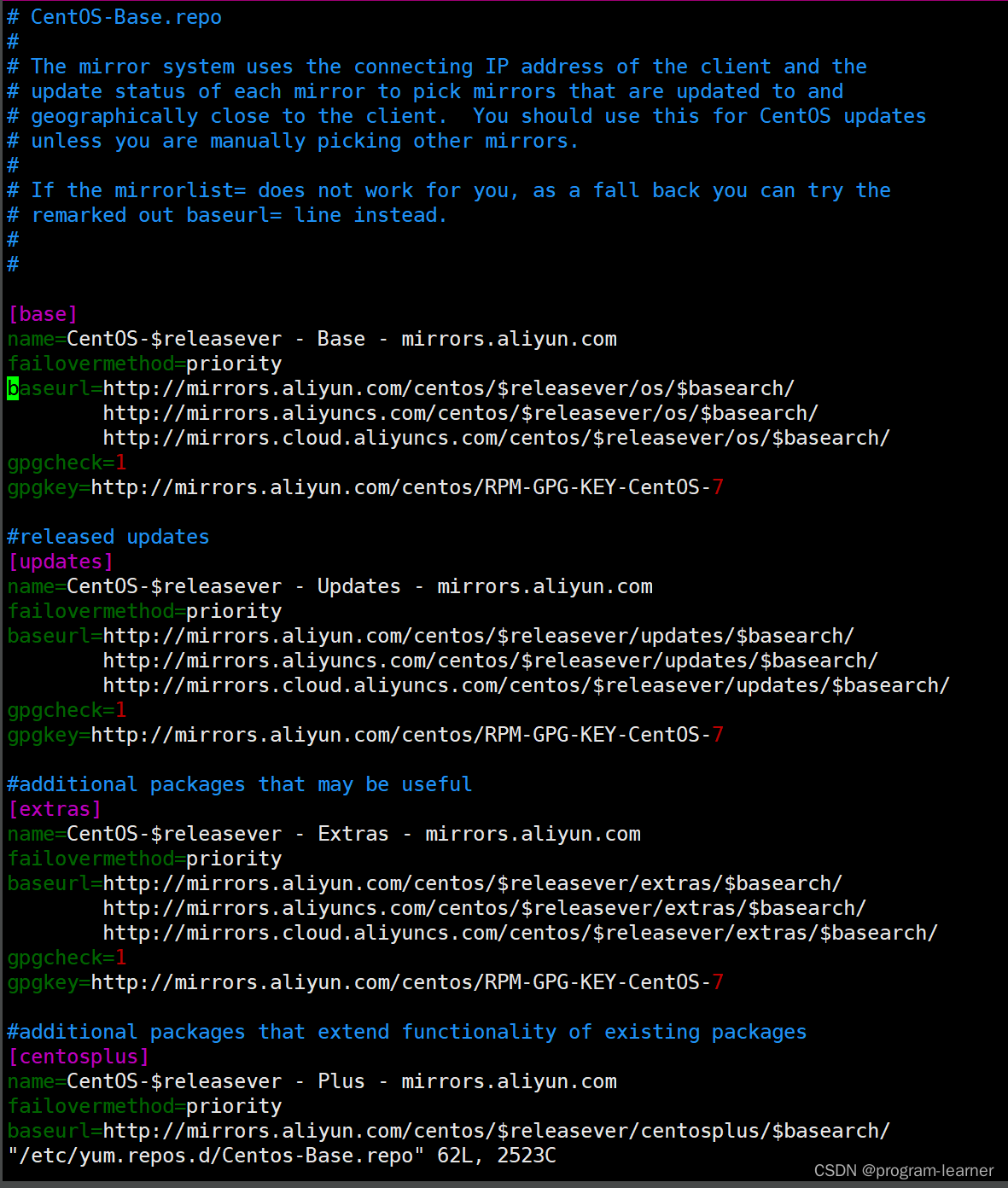This screenshot has width=1008, height=1188.
Task: Click the name line containing 'Extras - mirrors.aliyun.com'
Action: 323,834
